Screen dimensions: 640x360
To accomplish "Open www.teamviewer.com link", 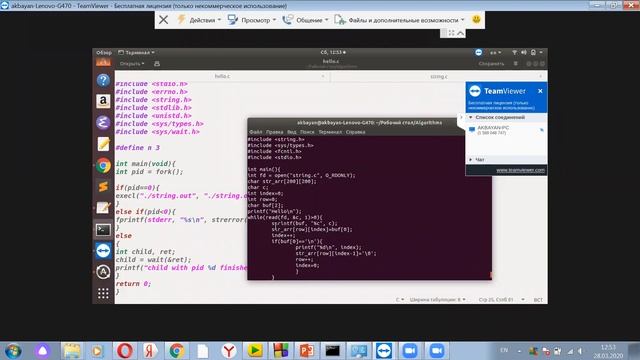I will [x=520, y=170].
